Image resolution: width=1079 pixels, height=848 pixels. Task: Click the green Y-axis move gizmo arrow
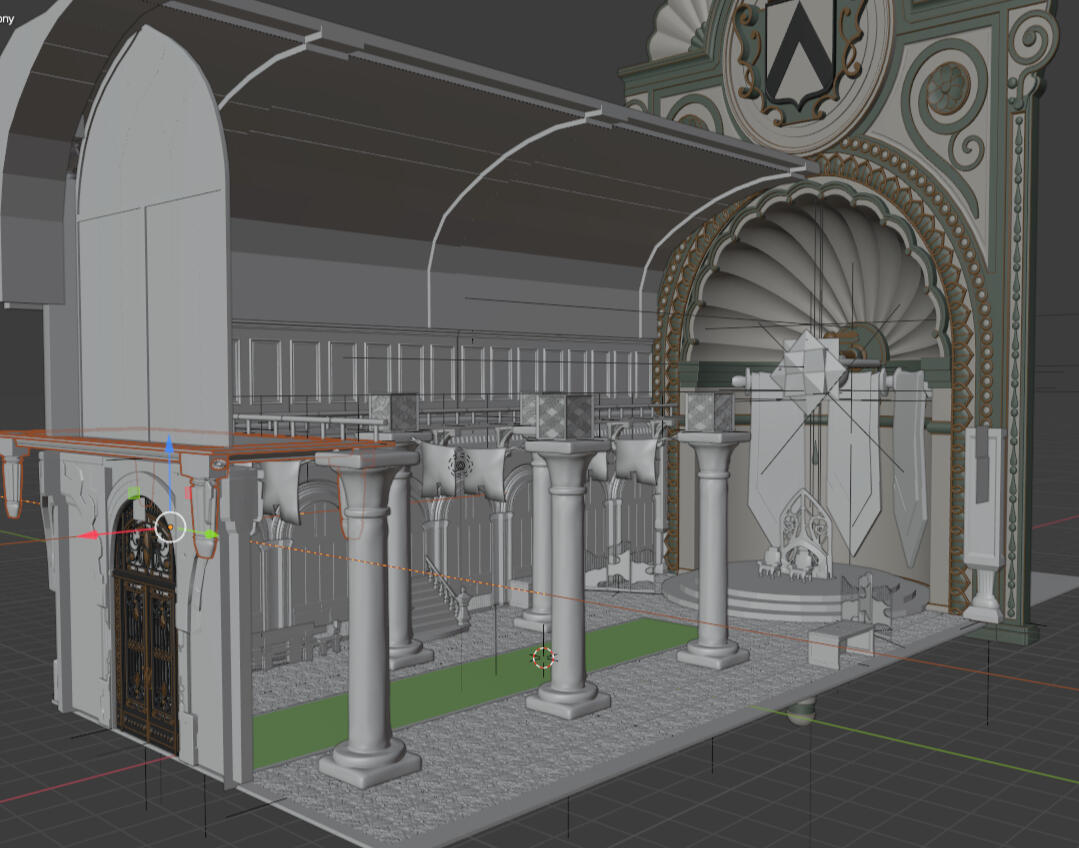click(x=211, y=535)
